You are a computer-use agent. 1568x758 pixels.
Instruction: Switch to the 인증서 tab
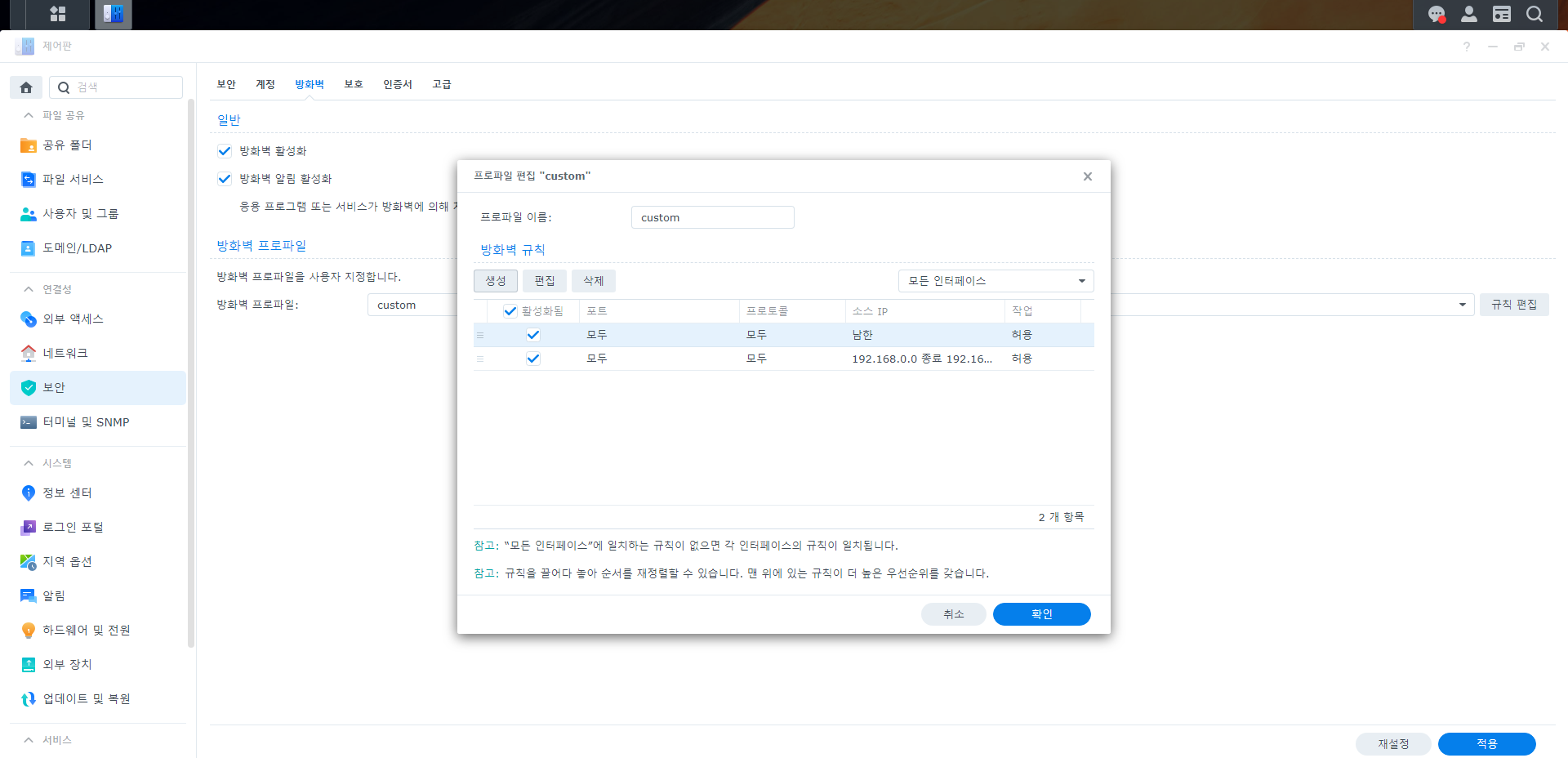(398, 84)
